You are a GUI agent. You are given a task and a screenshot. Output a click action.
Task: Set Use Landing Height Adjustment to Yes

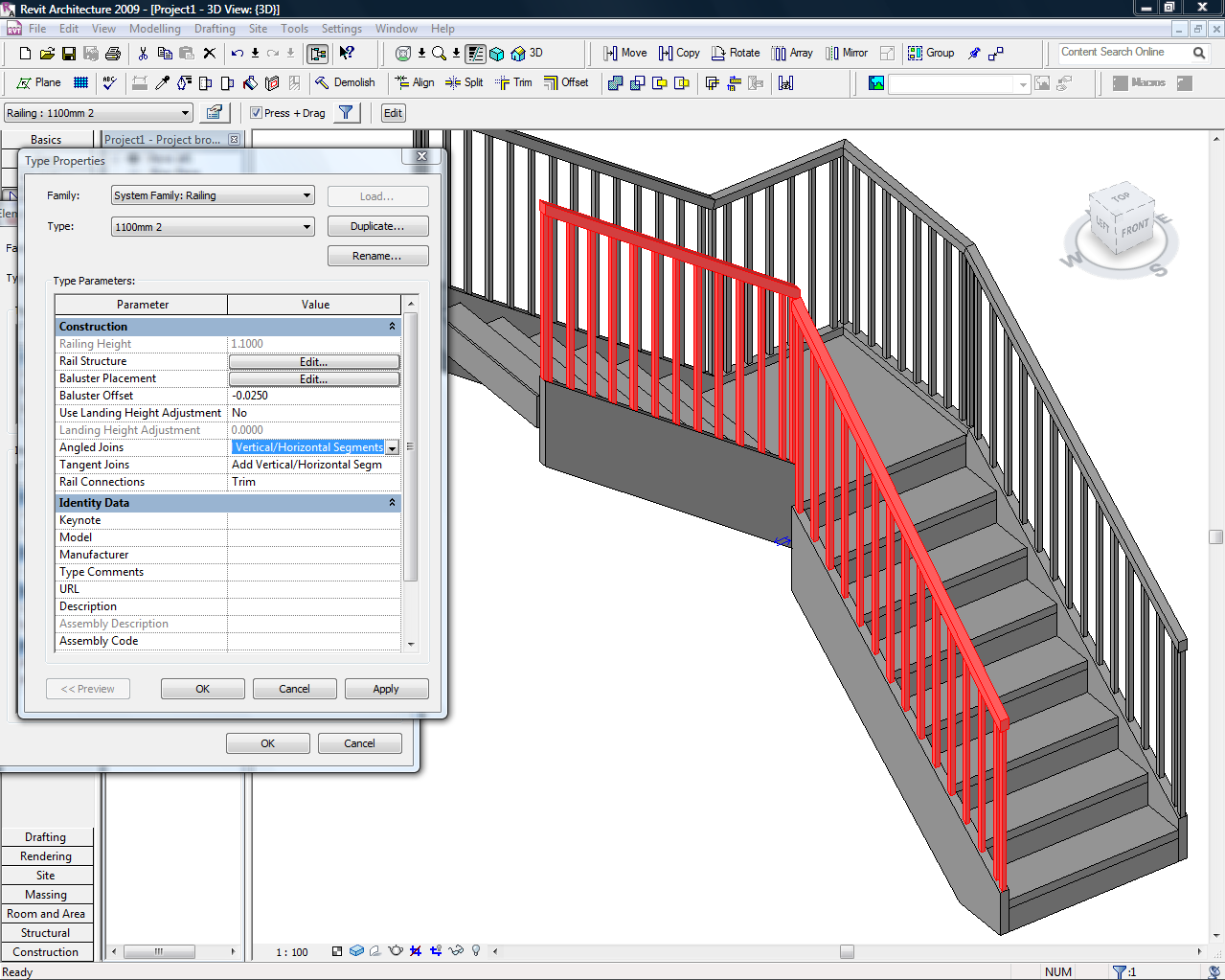313,412
